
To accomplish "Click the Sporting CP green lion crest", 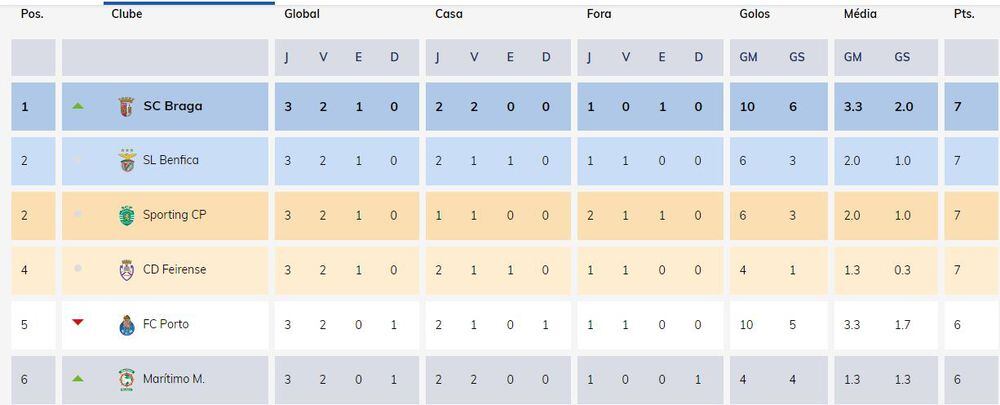I will coord(127,216).
